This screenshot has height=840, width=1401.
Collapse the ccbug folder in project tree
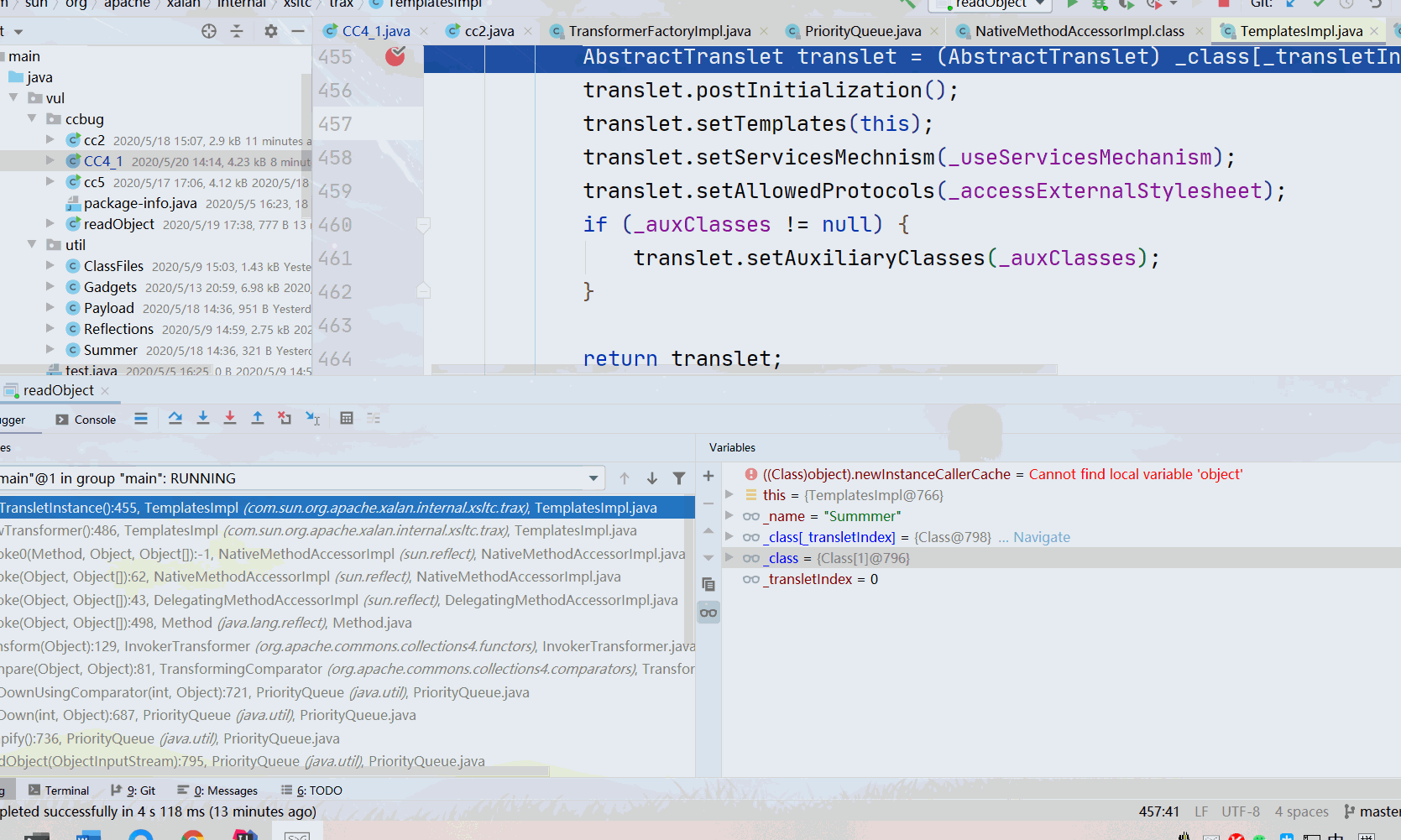pyautogui.click(x=32, y=118)
